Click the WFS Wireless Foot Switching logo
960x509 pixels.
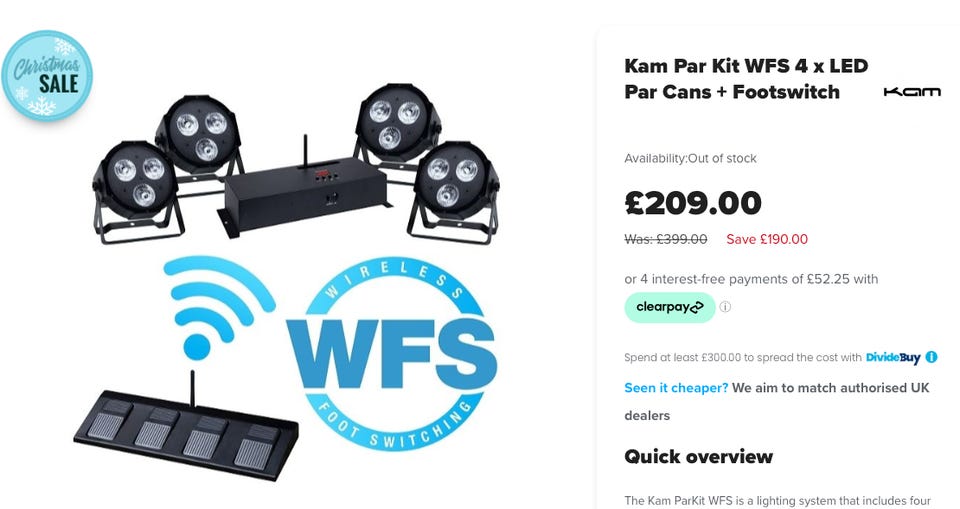[393, 353]
